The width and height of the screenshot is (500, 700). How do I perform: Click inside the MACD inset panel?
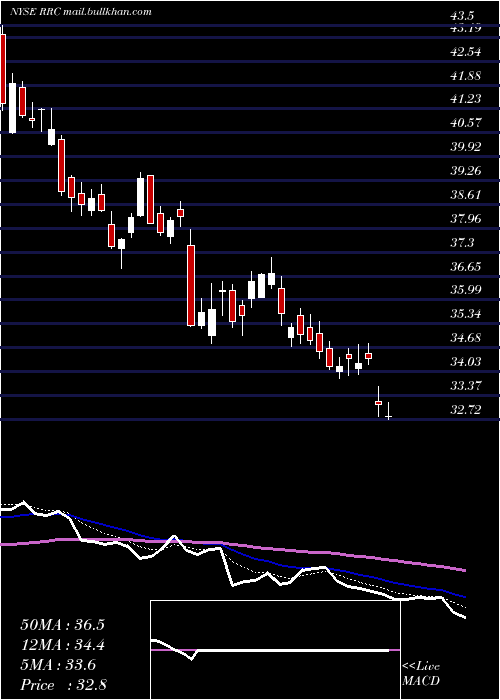275,650
